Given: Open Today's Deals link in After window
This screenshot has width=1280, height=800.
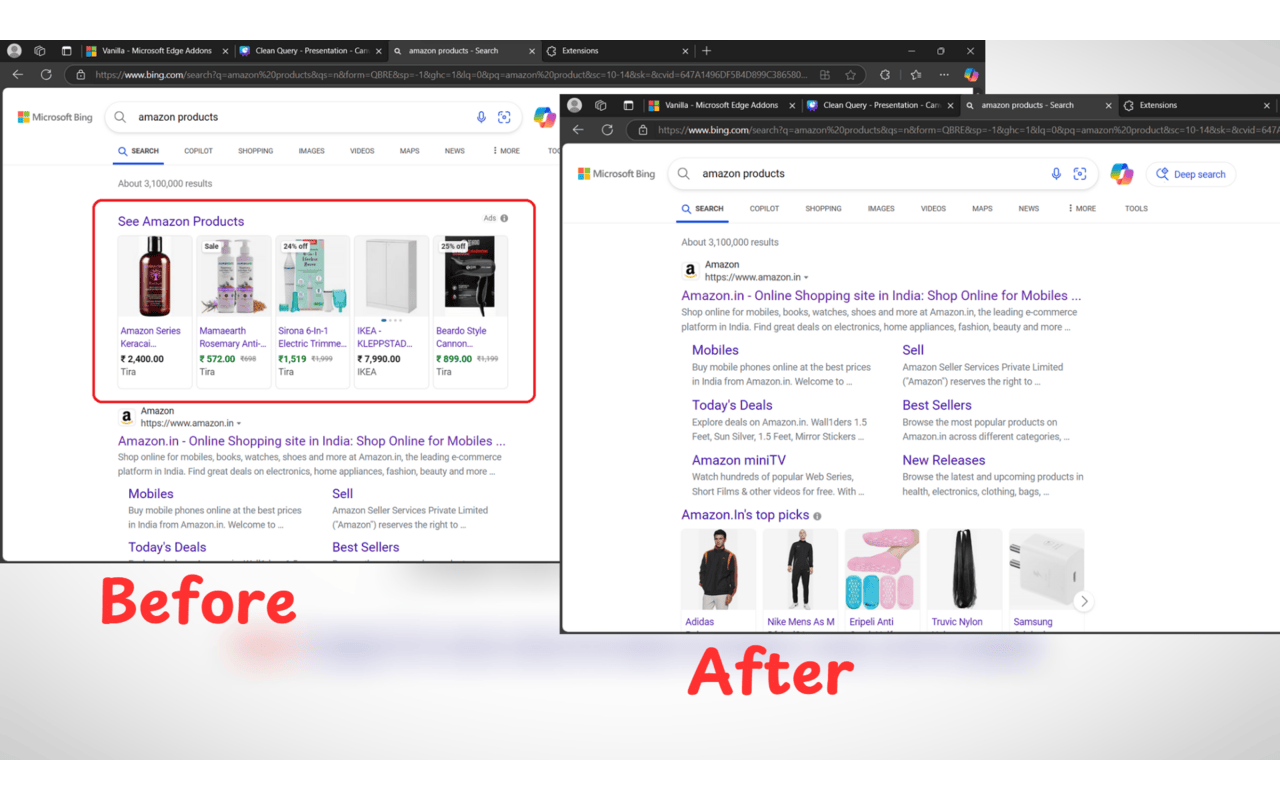Looking at the screenshot, I should [x=732, y=405].
